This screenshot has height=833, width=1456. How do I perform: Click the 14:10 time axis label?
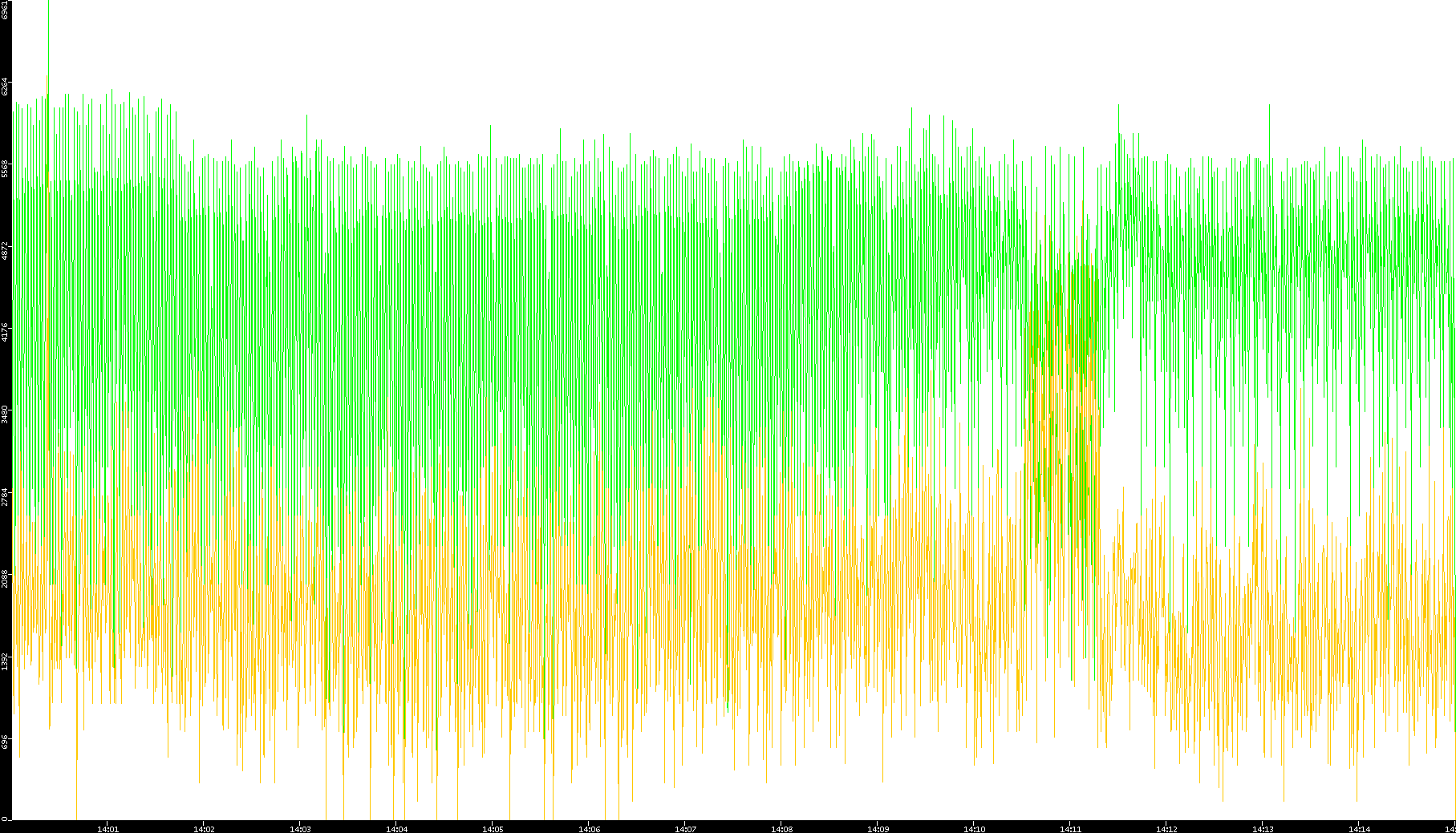[x=974, y=828]
